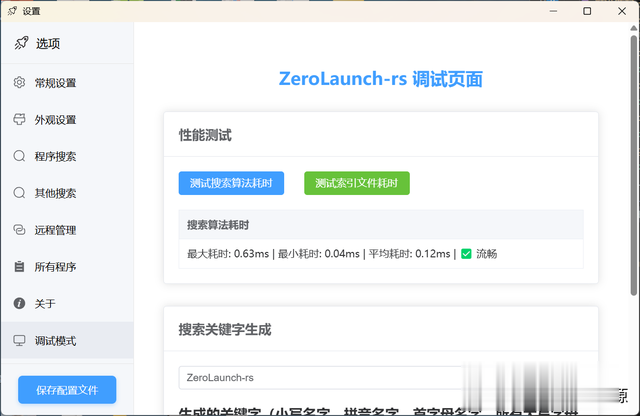Open 常规设置 settings page

tap(67, 83)
